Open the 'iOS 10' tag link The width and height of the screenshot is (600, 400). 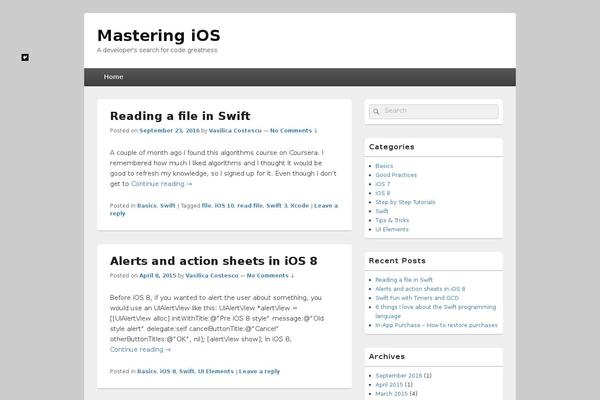tap(224, 206)
